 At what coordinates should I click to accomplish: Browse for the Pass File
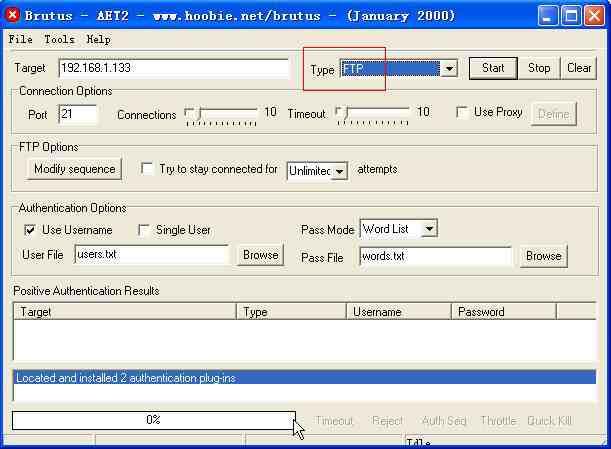point(544,256)
